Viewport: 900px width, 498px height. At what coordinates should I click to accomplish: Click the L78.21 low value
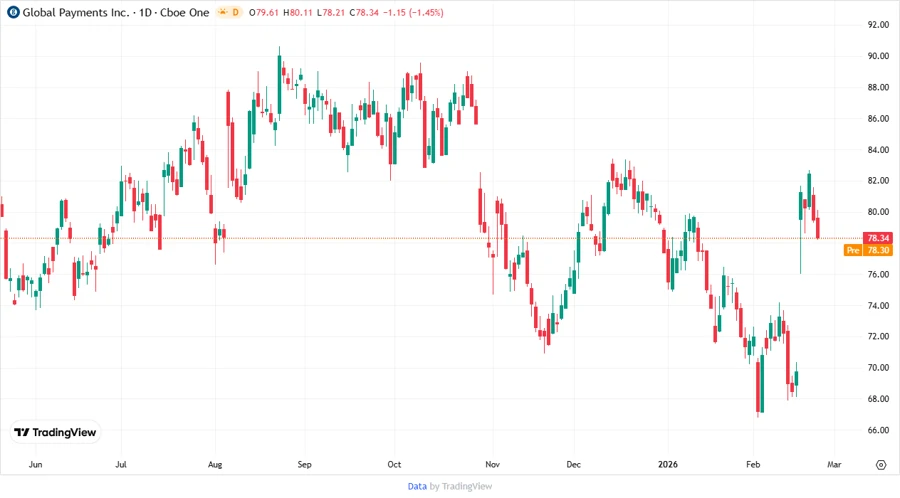click(x=331, y=13)
